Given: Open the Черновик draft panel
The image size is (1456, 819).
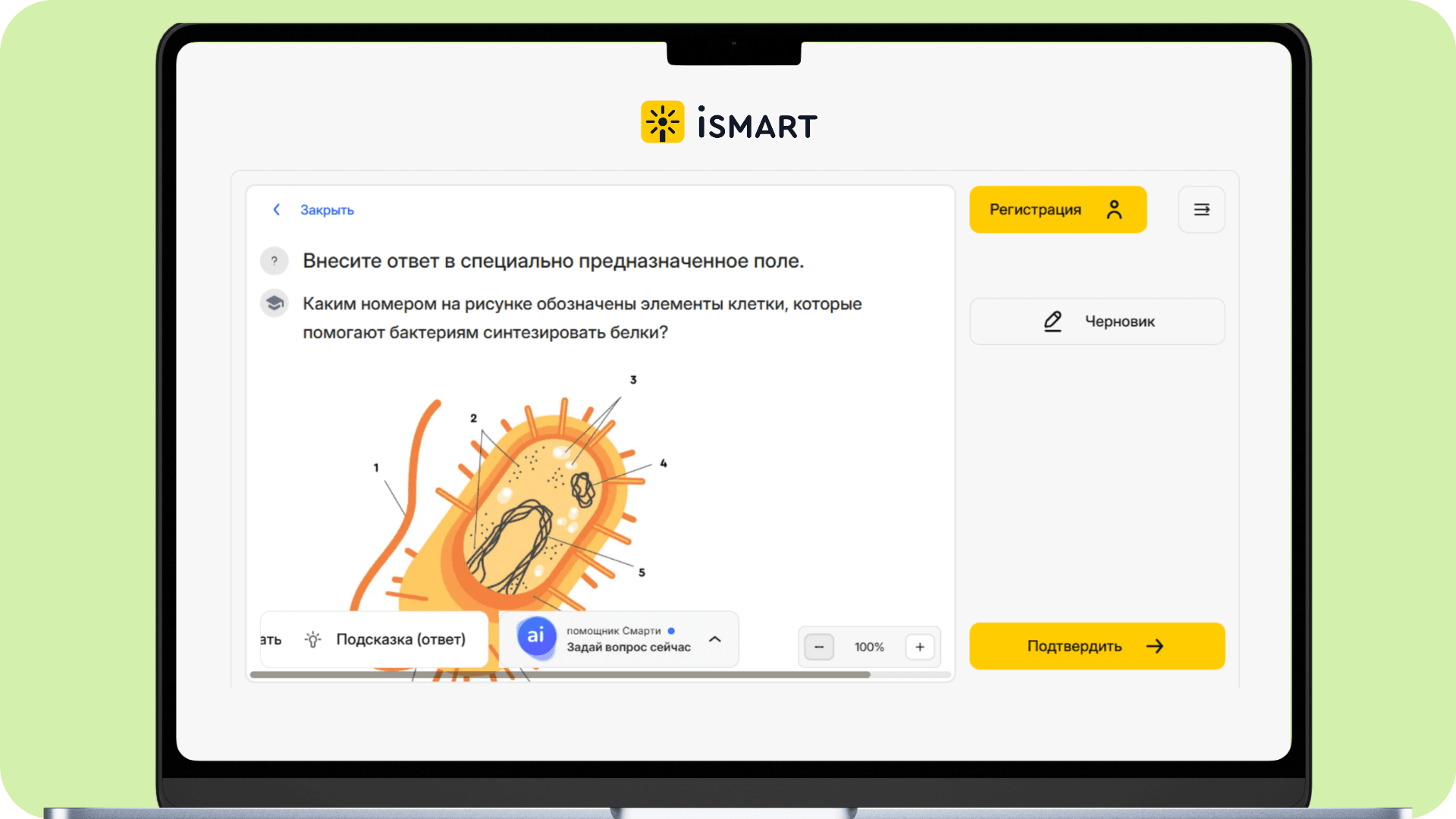Looking at the screenshot, I should click(x=1097, y=322).
